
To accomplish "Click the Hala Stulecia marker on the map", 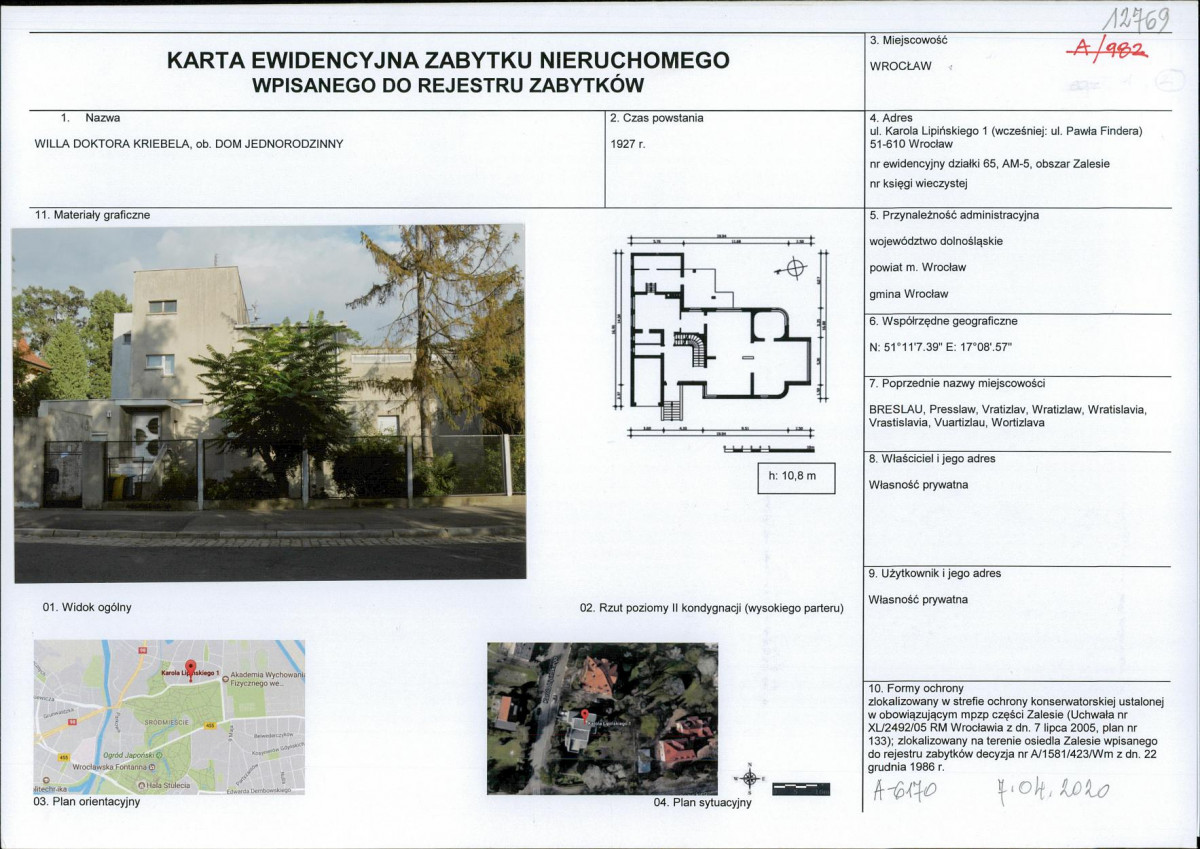I will point(142,785).
